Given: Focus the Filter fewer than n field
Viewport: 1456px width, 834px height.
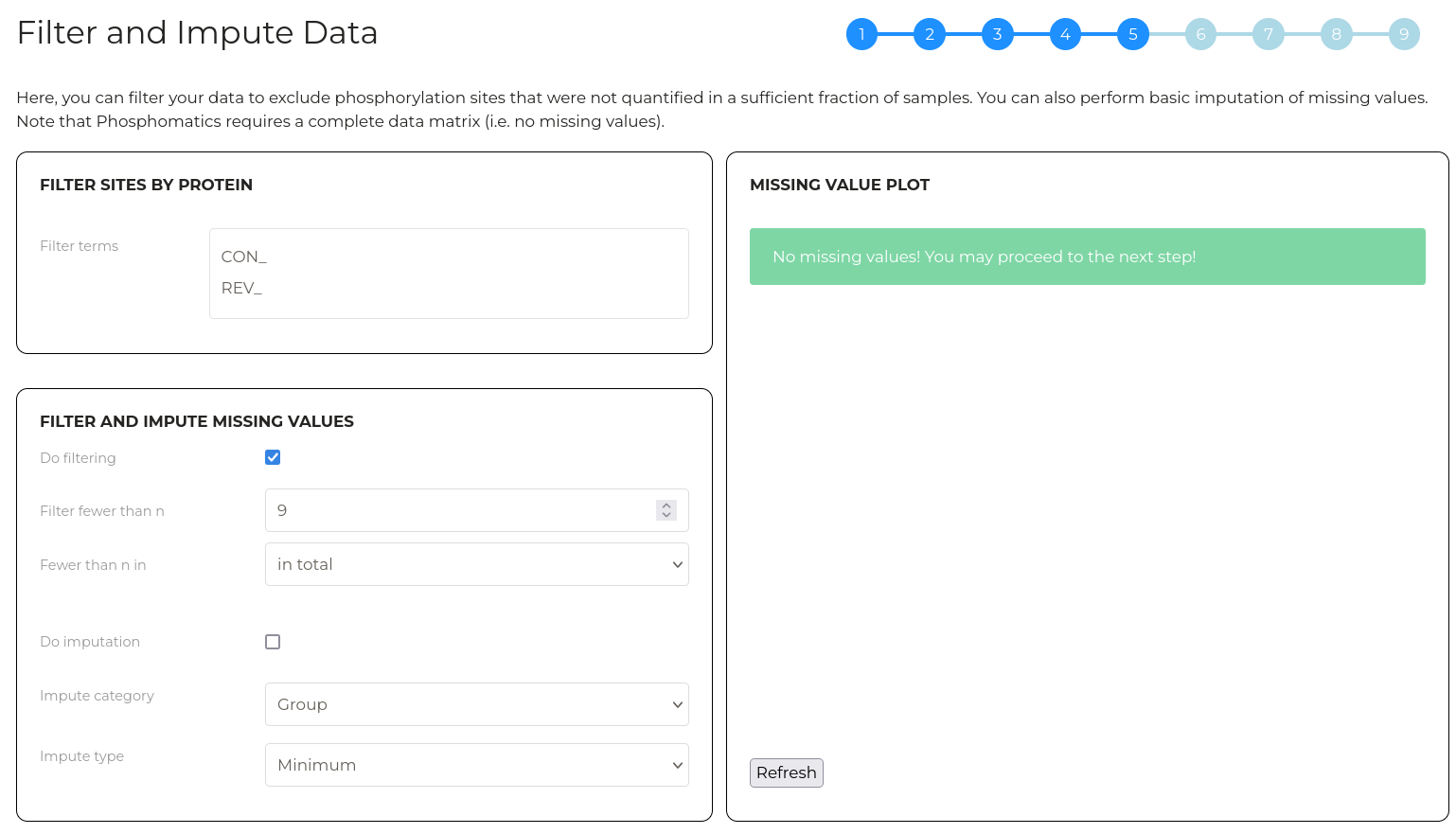Looking at the screenshot, I should pyautogui.click(x=477, y=510).
